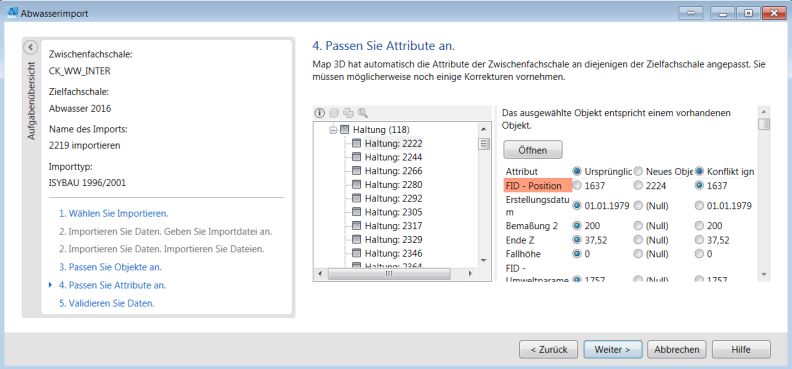Choose (Null) radio for Fallhöhe

[x=638, y=253]
